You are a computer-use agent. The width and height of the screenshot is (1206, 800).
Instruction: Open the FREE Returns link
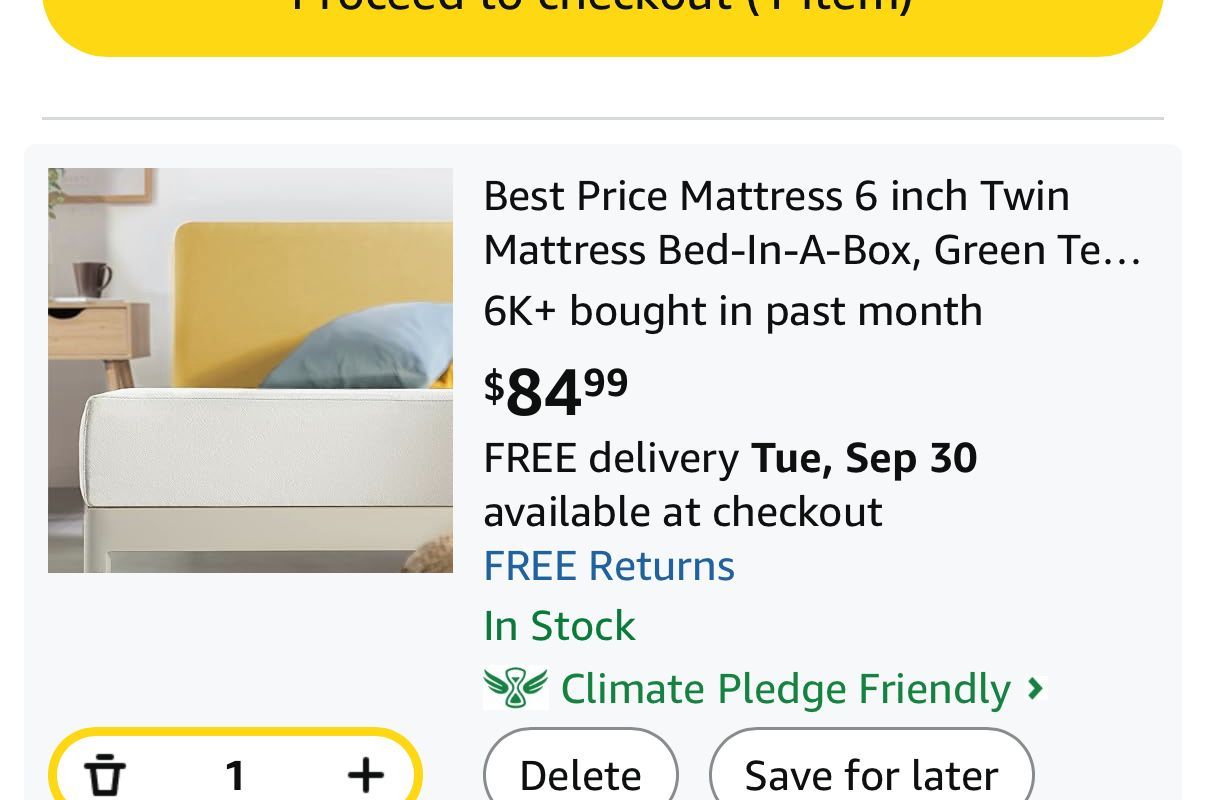pyautogui.click(x=609, y=566)
